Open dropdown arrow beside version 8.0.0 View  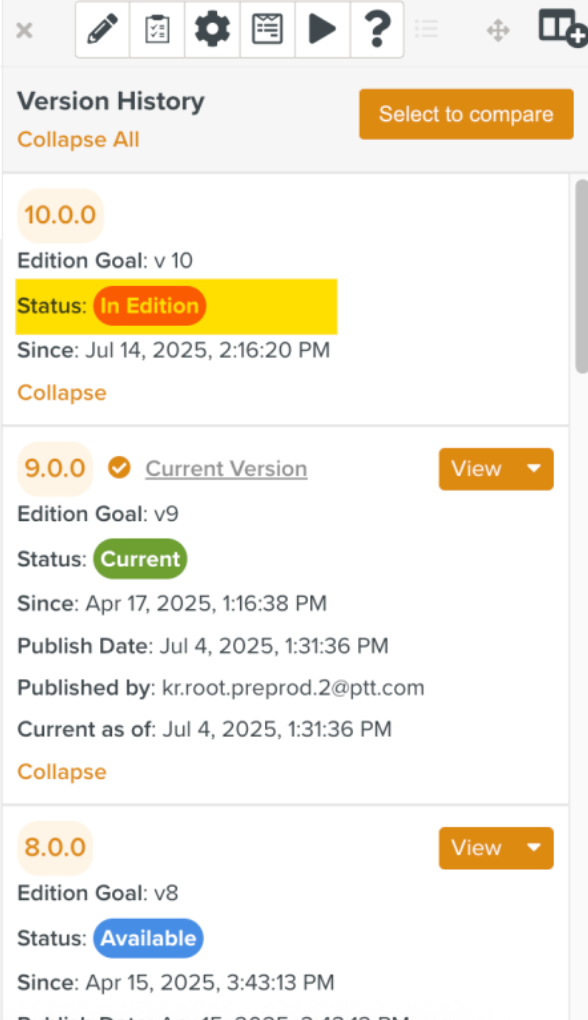534,848
